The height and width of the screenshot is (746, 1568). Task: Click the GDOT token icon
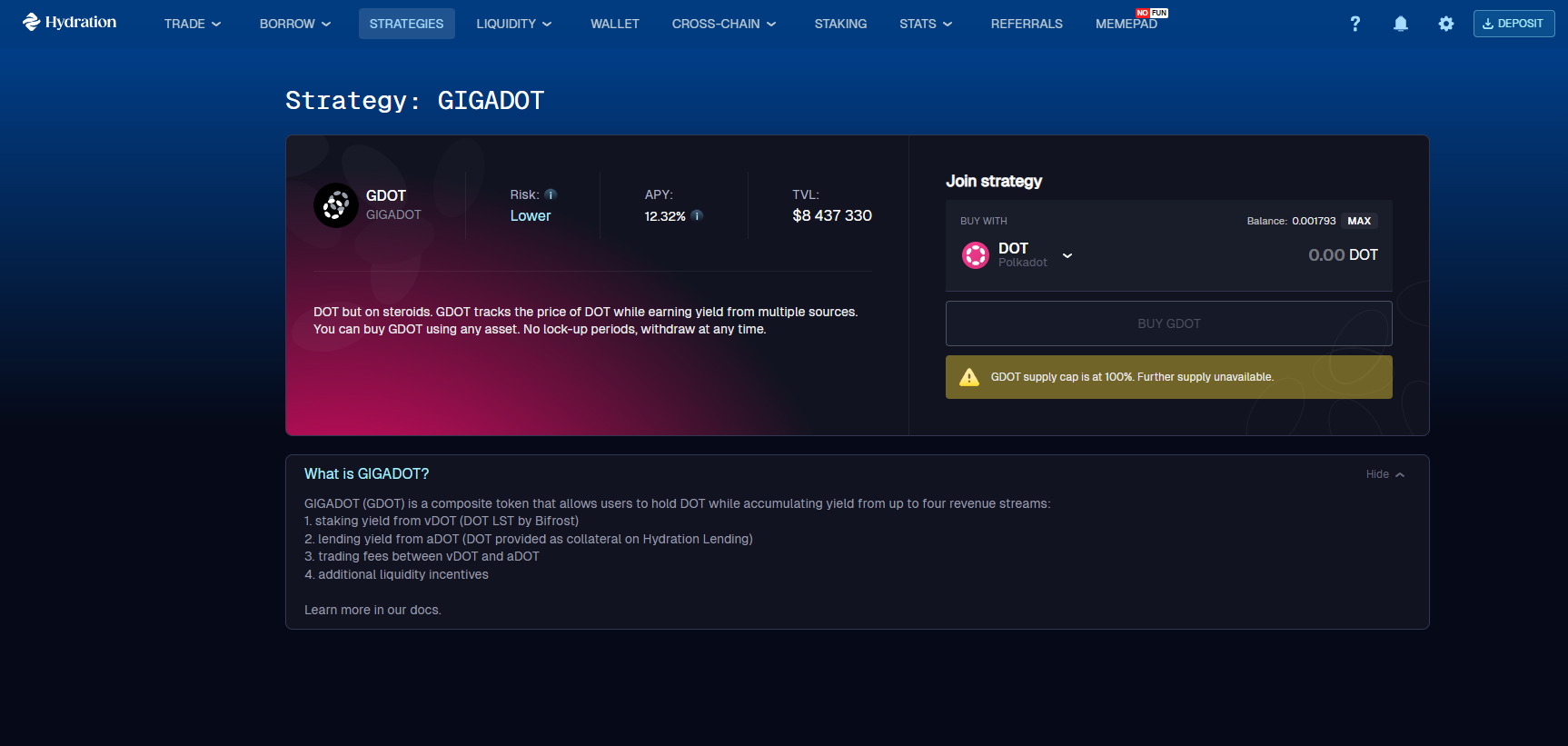click(336, 205)
